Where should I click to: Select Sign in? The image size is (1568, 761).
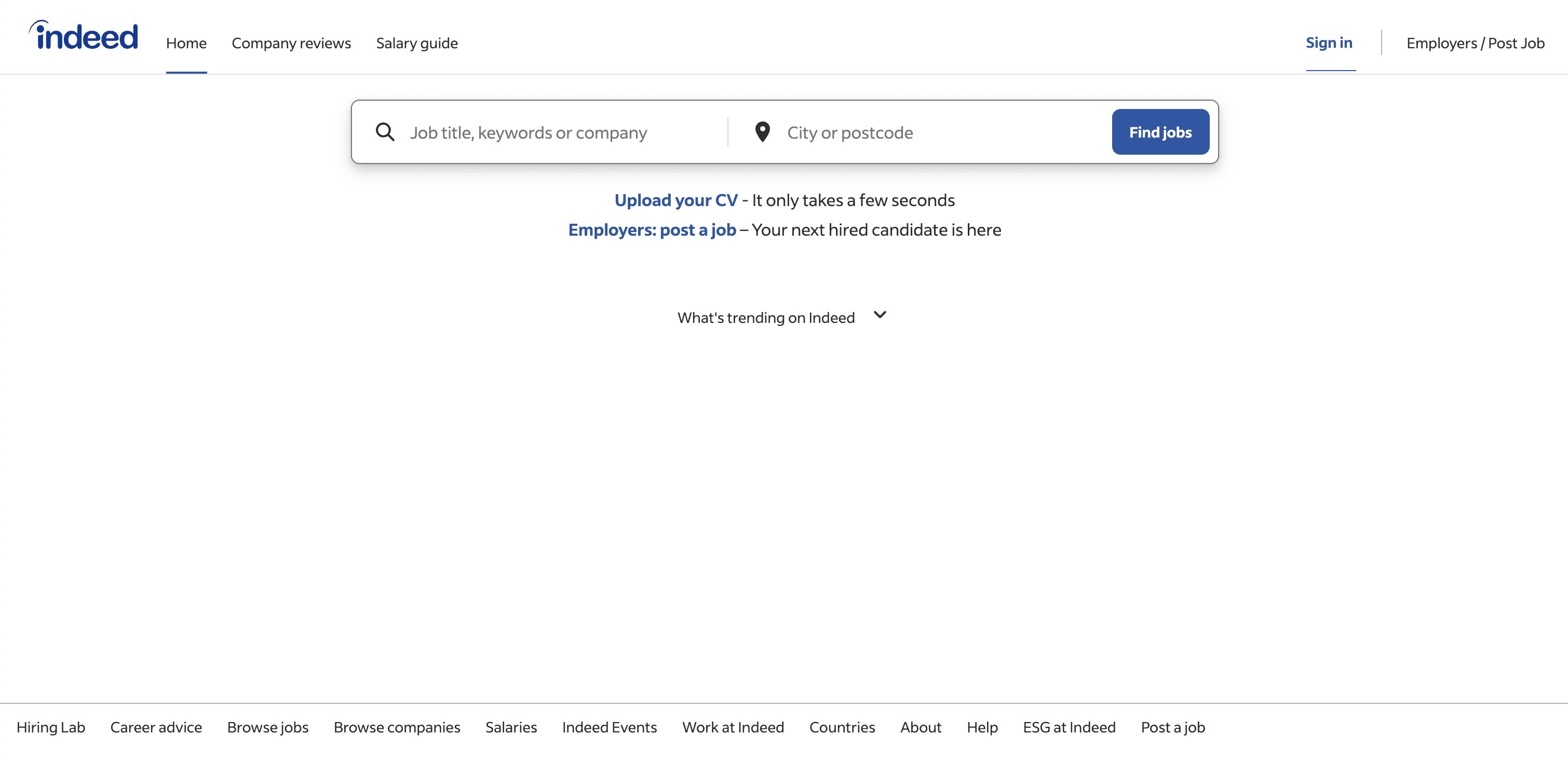click(1329, 43)
